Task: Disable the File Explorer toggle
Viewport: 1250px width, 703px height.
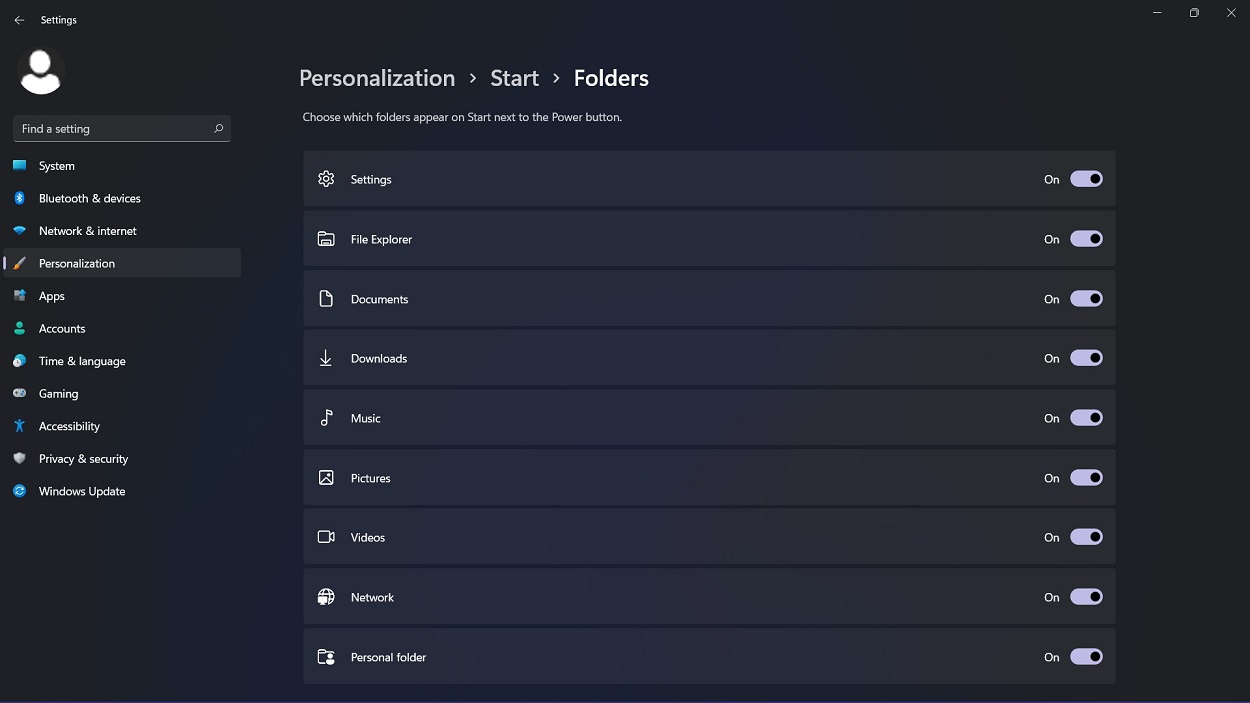Action: [x=1087, y=239]
